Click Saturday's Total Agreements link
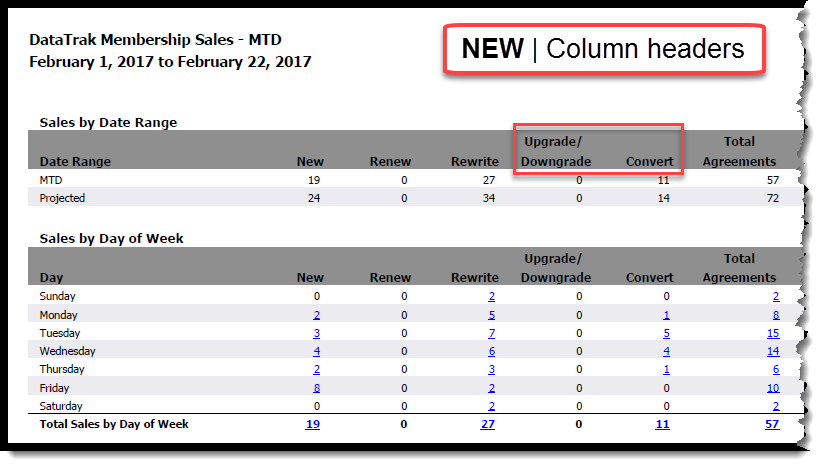 click(x=775, y=407)
